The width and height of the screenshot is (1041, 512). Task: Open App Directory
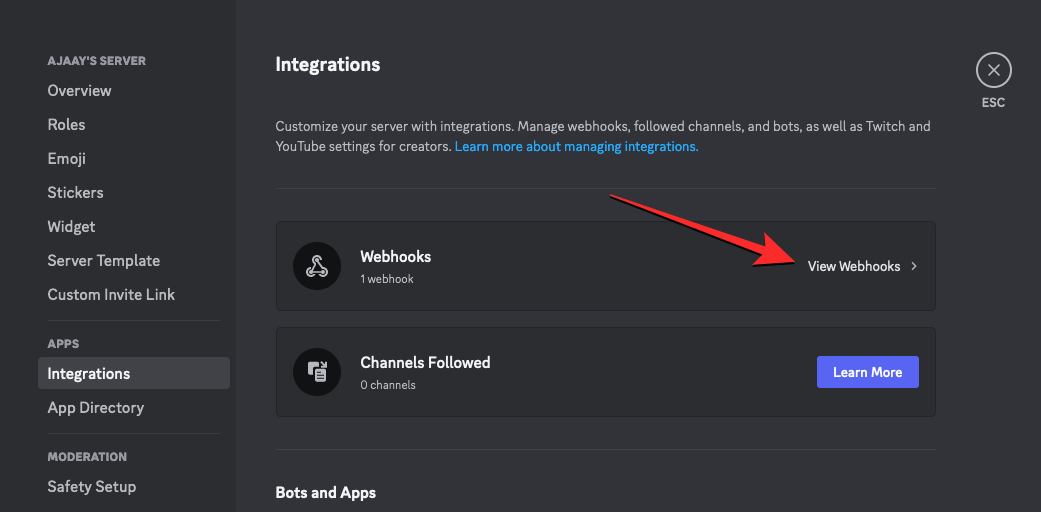click(96, 408)
